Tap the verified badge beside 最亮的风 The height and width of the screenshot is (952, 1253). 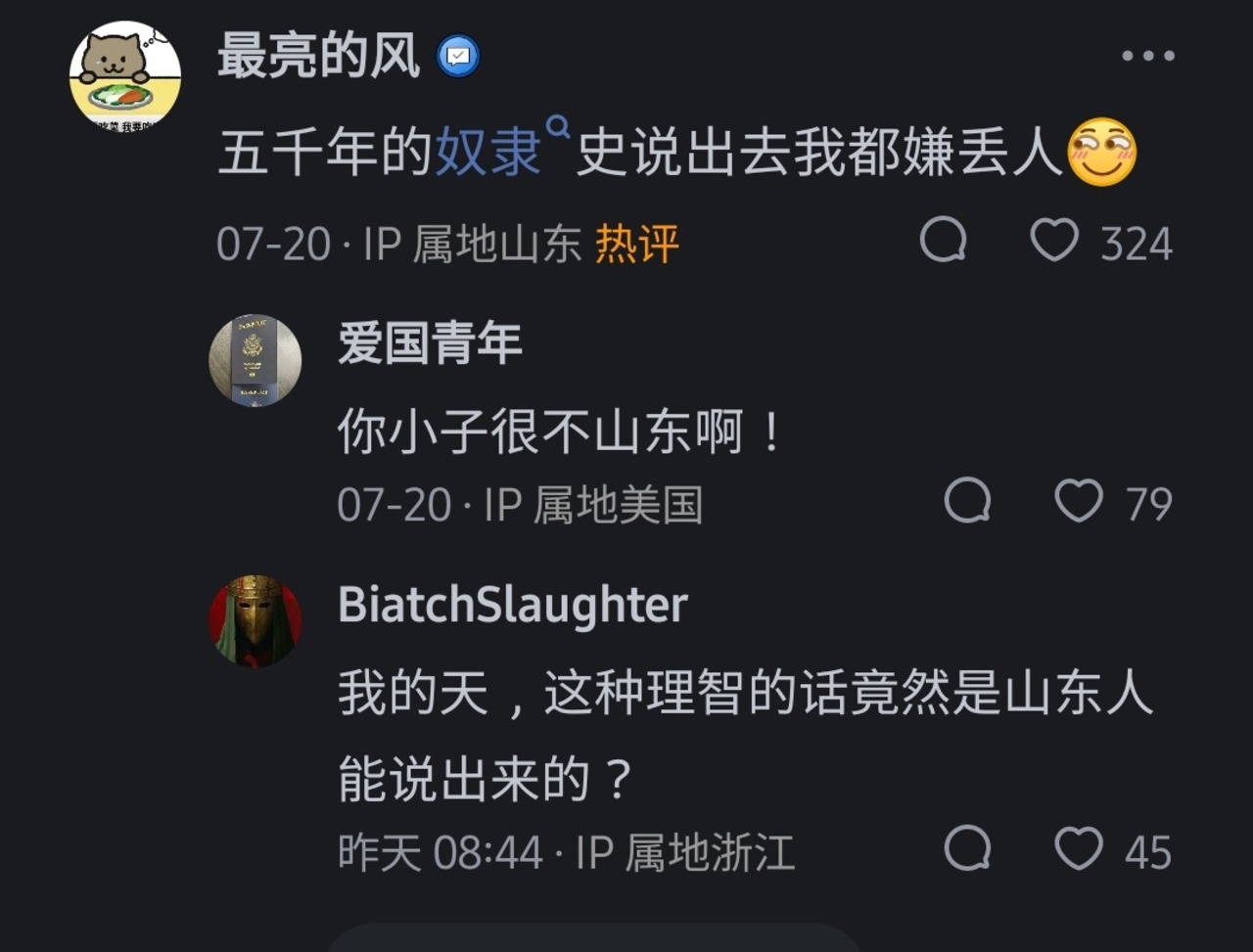point(458,57)
